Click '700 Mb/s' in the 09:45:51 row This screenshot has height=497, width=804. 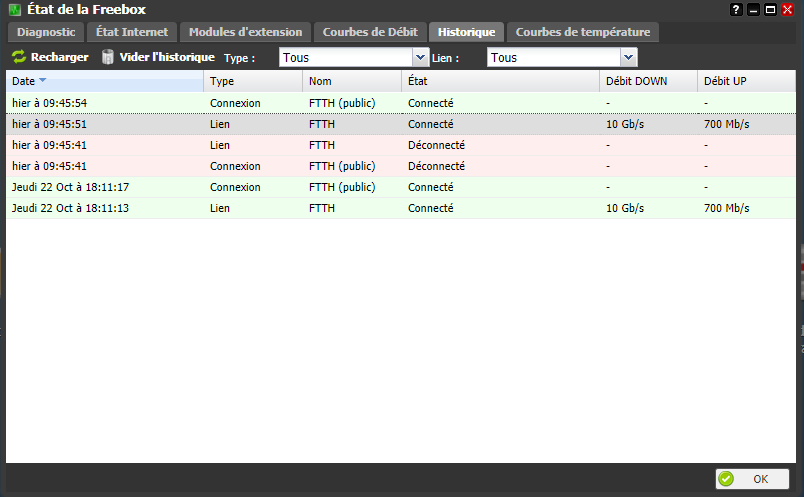pyautogui.click(x=727, y=124)
